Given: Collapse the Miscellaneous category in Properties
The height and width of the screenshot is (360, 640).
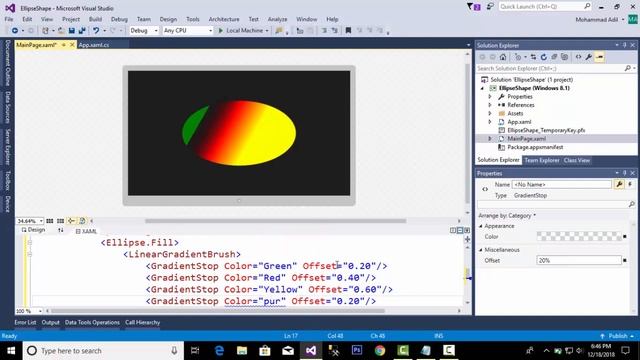Looking at the screenshot, I should [x=481, y=250].
